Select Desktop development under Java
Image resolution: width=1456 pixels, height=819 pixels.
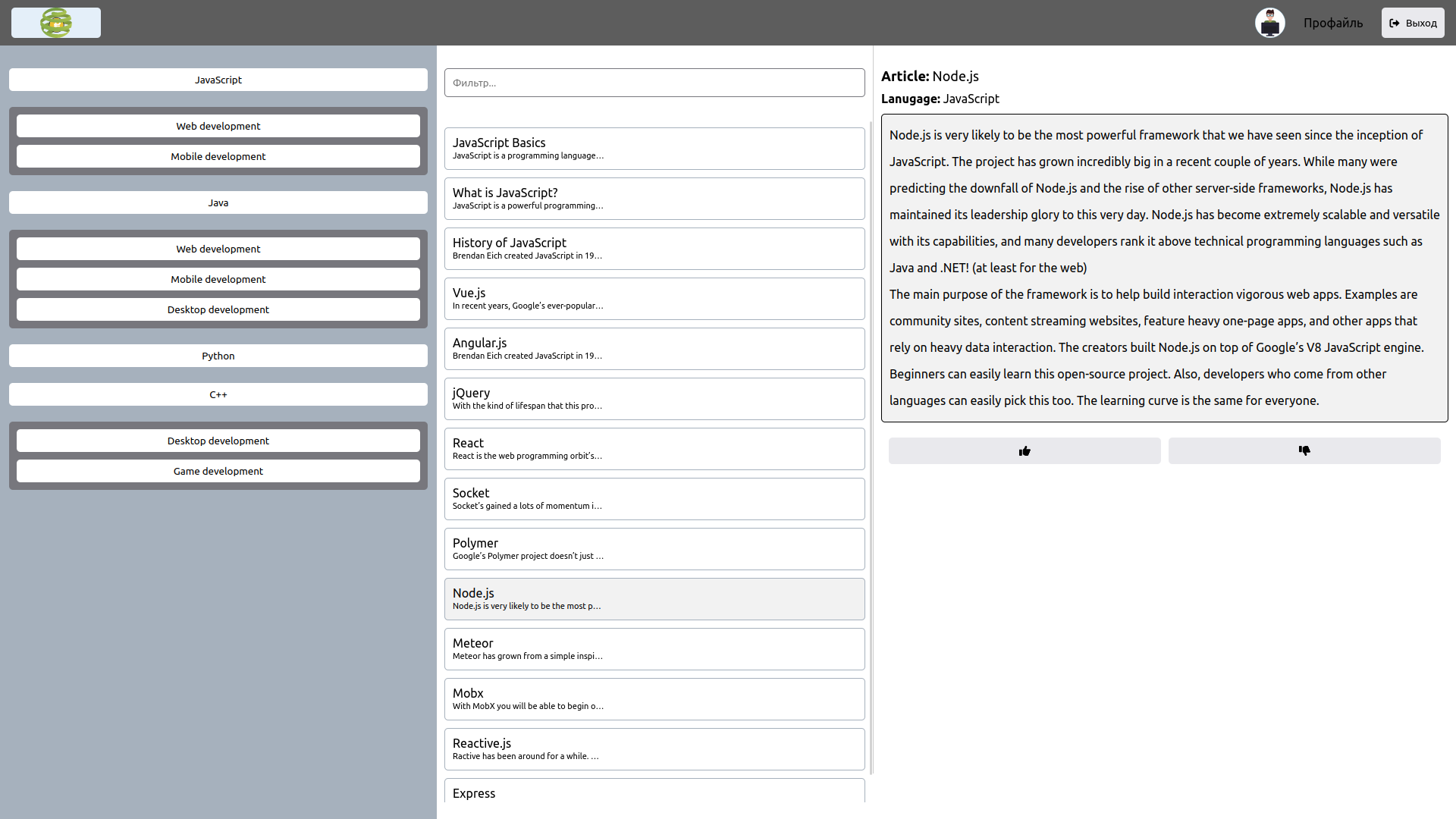pos(218,309)
